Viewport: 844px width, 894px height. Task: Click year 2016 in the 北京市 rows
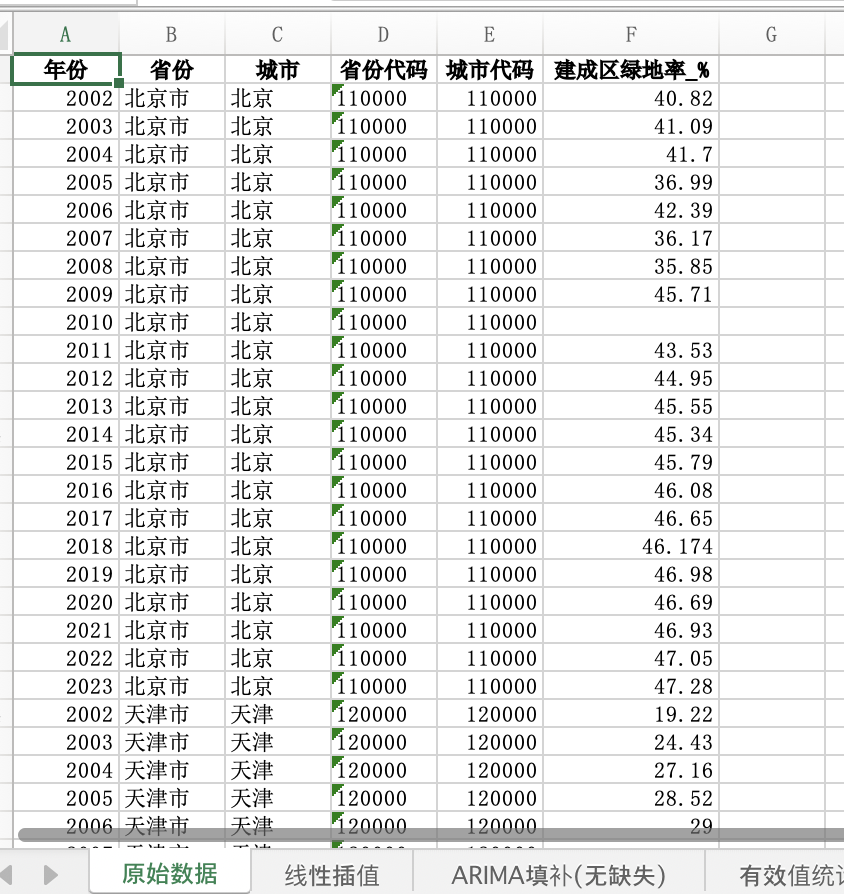66,490
